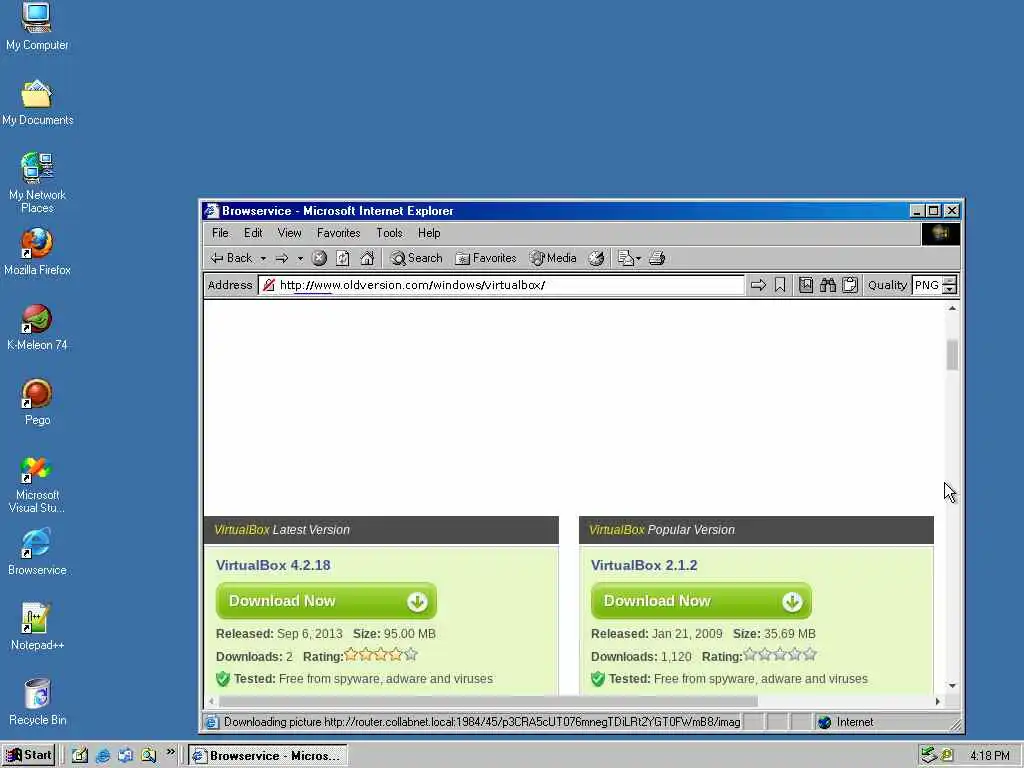1024x768 pixels.
Task: Click the Home icon in toolbar
Action: click(367, 258)
